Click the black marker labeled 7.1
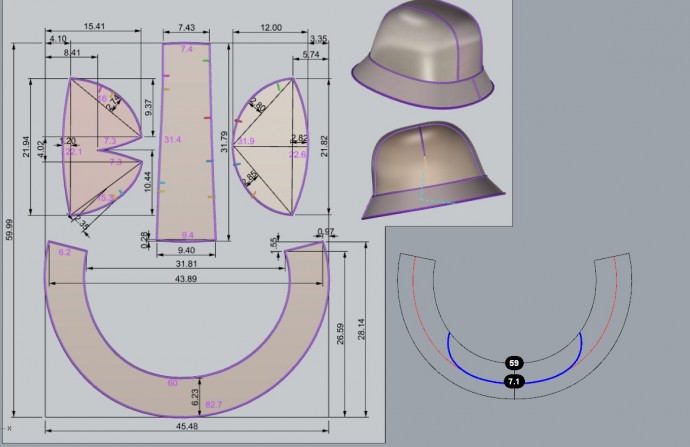690x447 pixels. 513,381
